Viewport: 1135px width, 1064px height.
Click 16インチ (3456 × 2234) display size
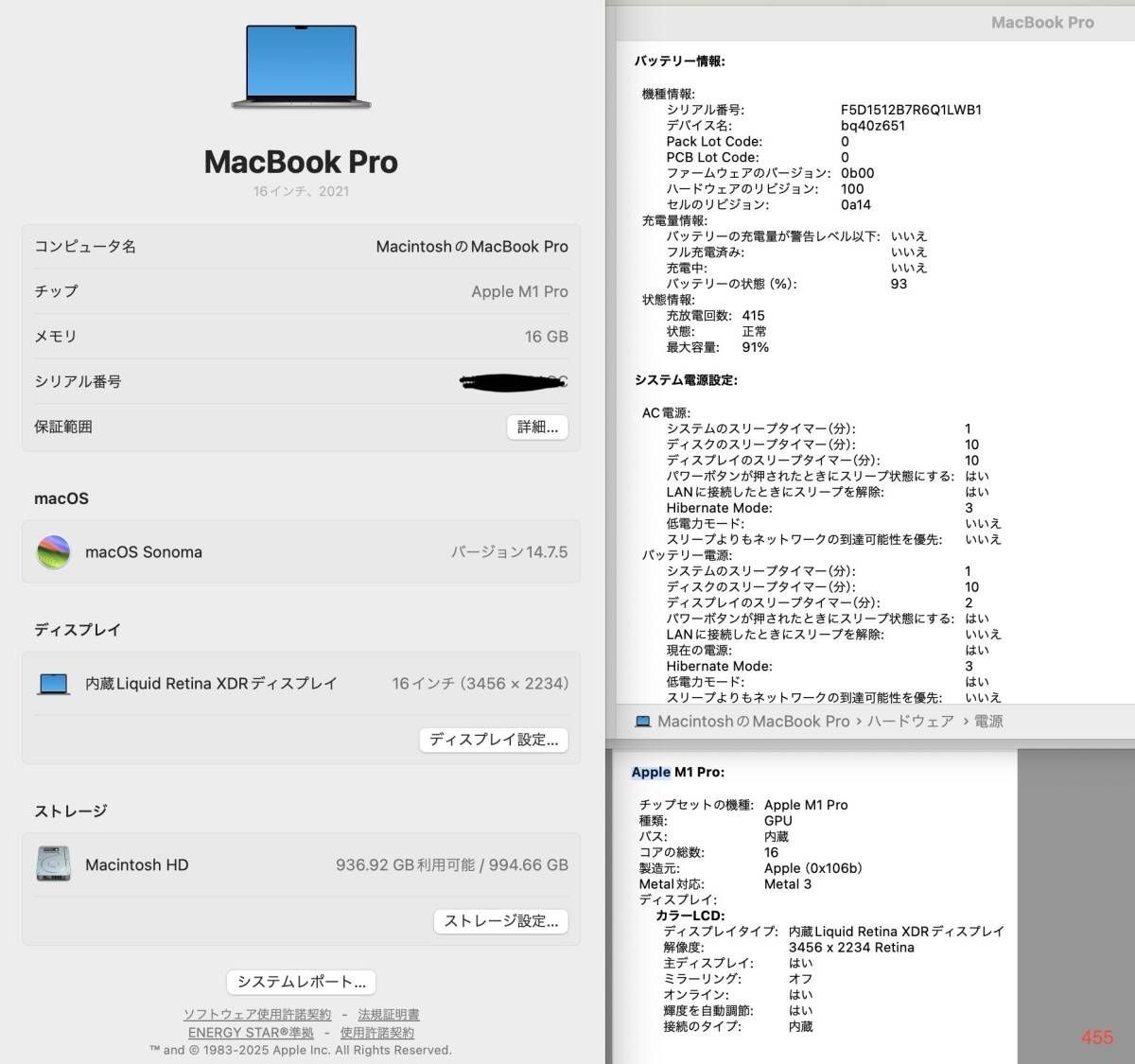click(480, 684)
